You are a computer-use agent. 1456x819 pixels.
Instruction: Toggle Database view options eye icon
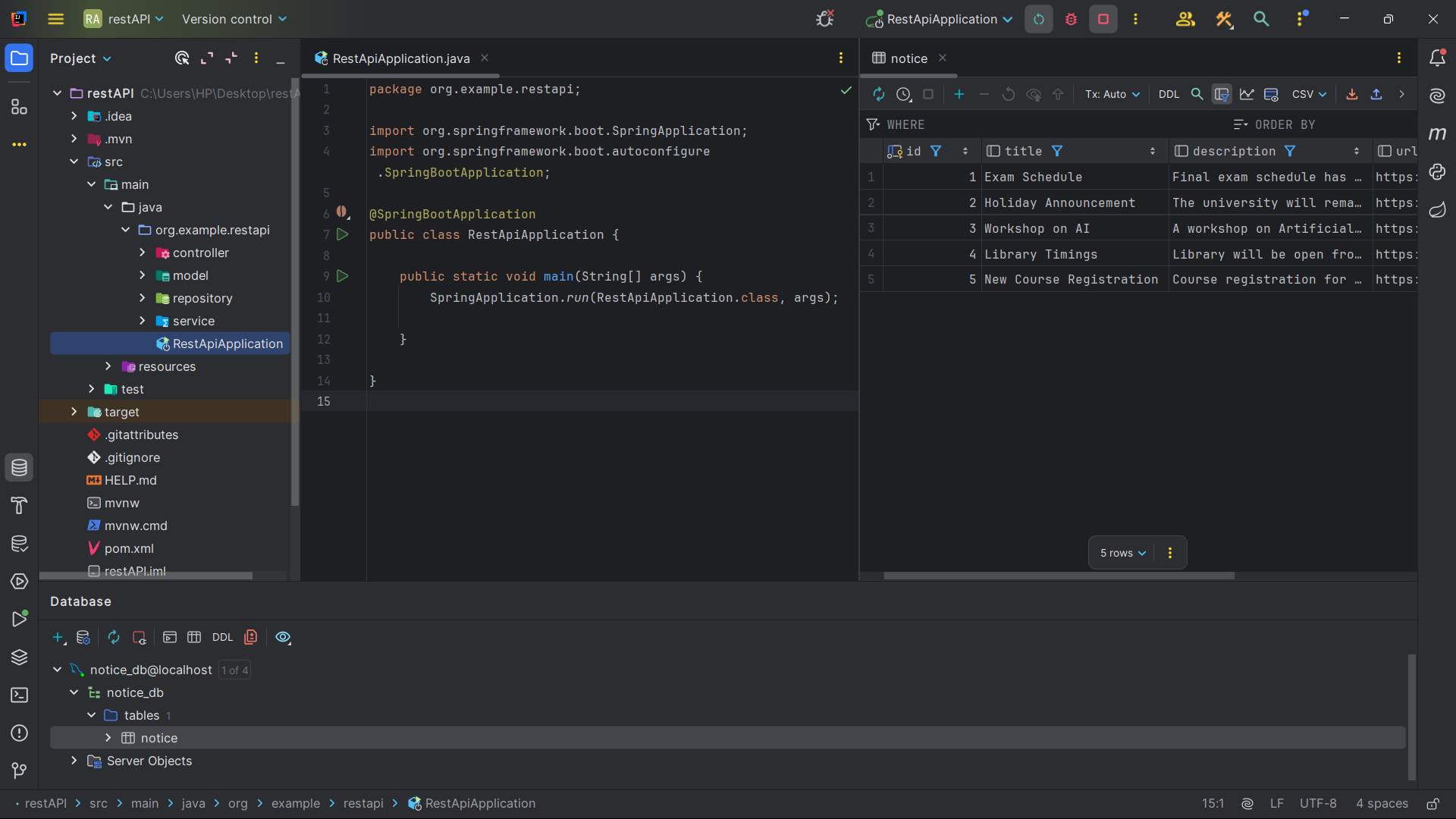coord(283,637)
